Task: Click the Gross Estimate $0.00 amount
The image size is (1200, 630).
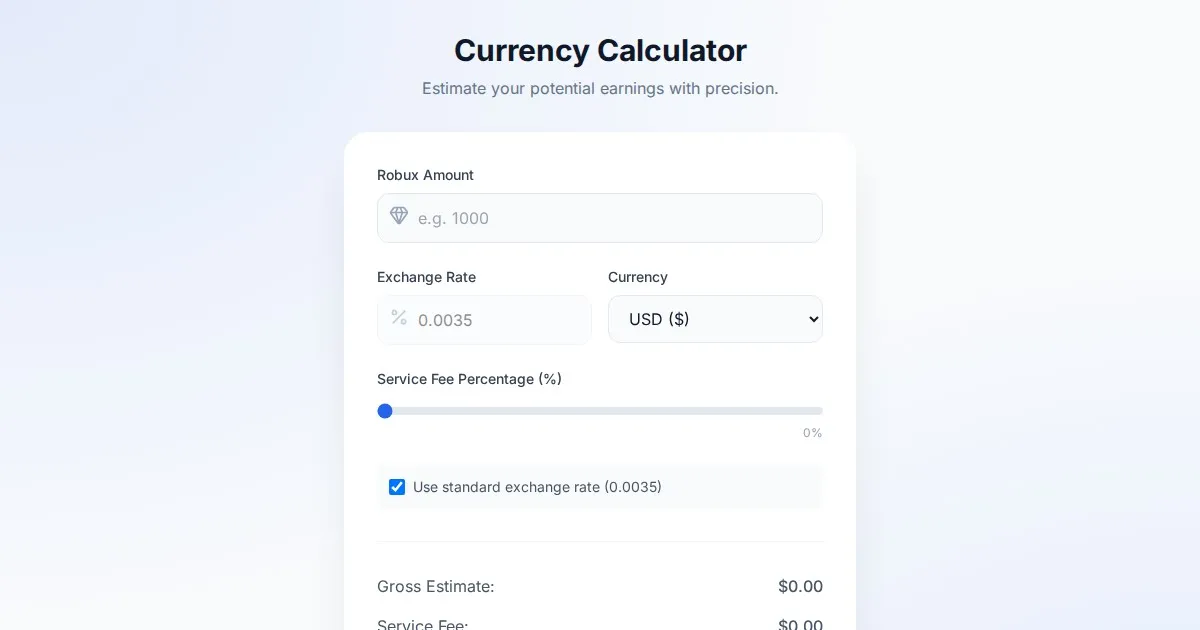Action: pyautogui.click(x=800, y=586)
